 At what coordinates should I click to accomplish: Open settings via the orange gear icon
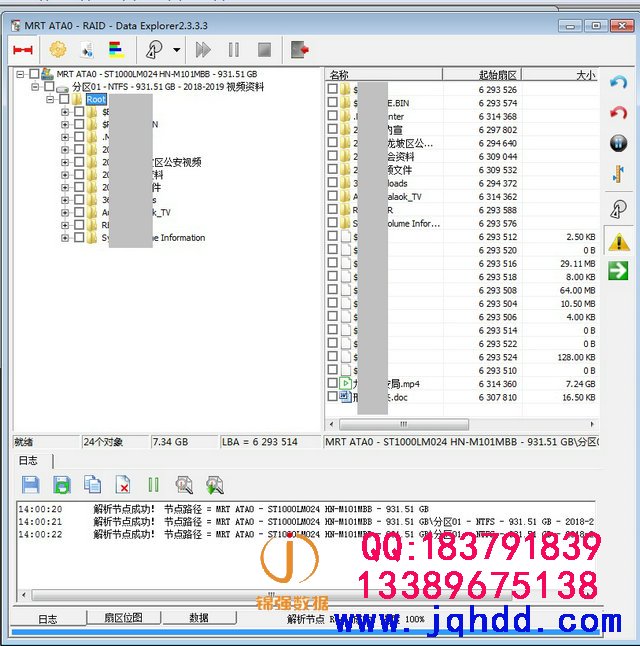[x=58, y=49]
